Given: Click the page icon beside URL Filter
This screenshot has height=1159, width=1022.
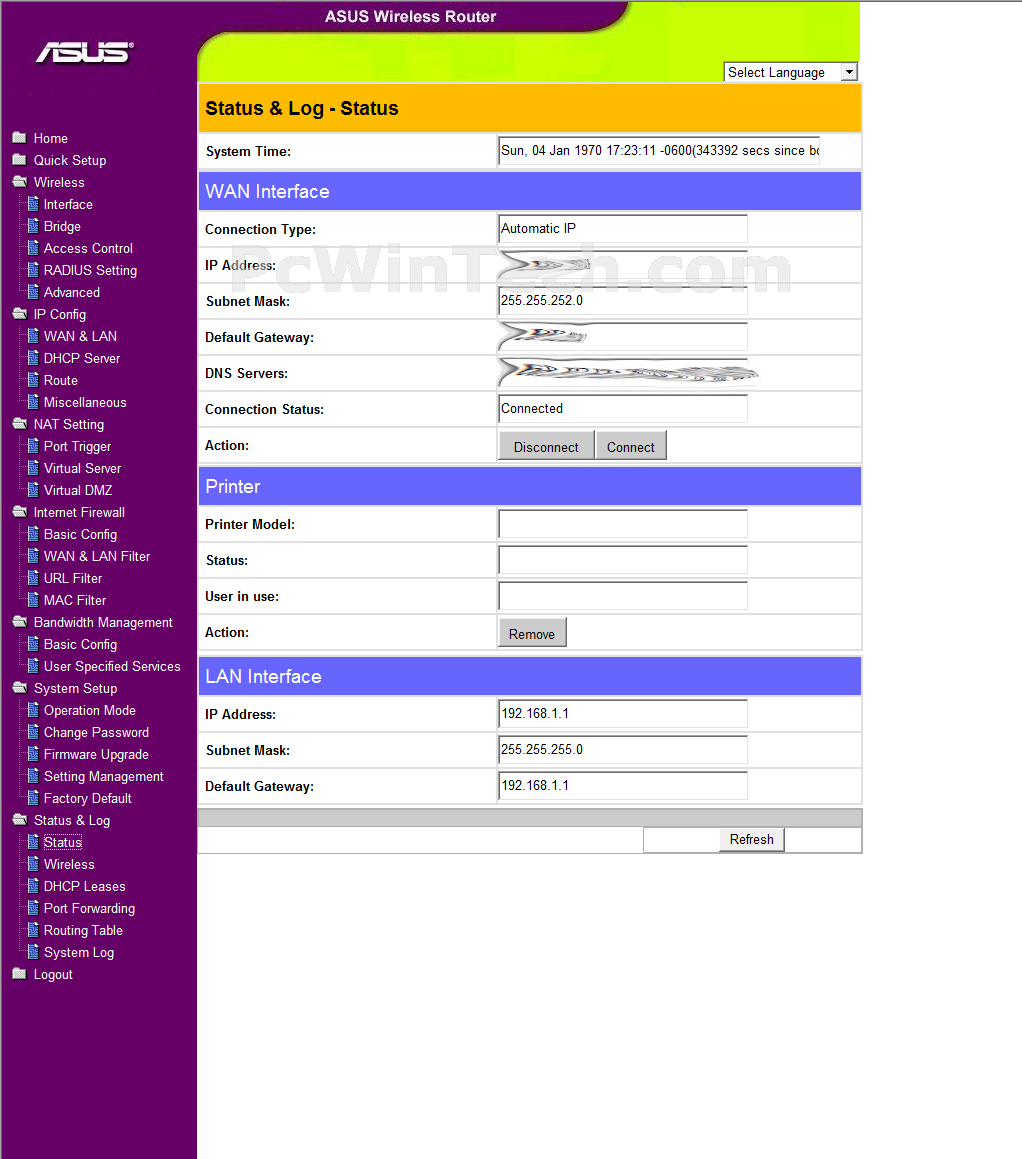Looking at the screenshot, I should click(33, 578).
